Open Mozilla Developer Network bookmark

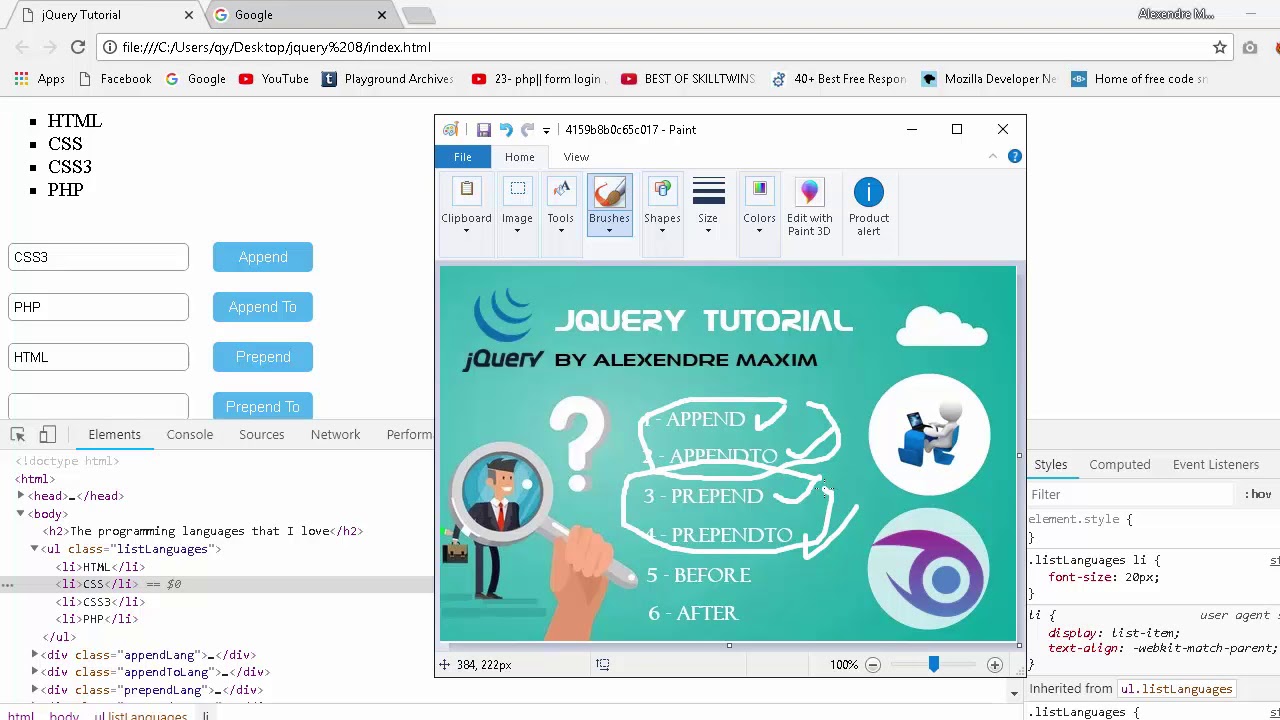tap(989, 79)
